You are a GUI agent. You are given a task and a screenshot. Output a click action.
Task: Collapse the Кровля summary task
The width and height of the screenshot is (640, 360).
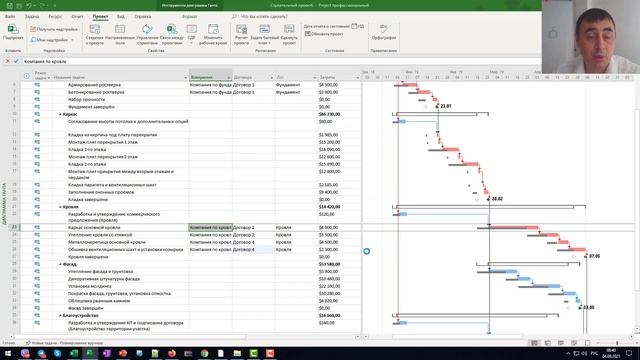(x=60, y=207)
